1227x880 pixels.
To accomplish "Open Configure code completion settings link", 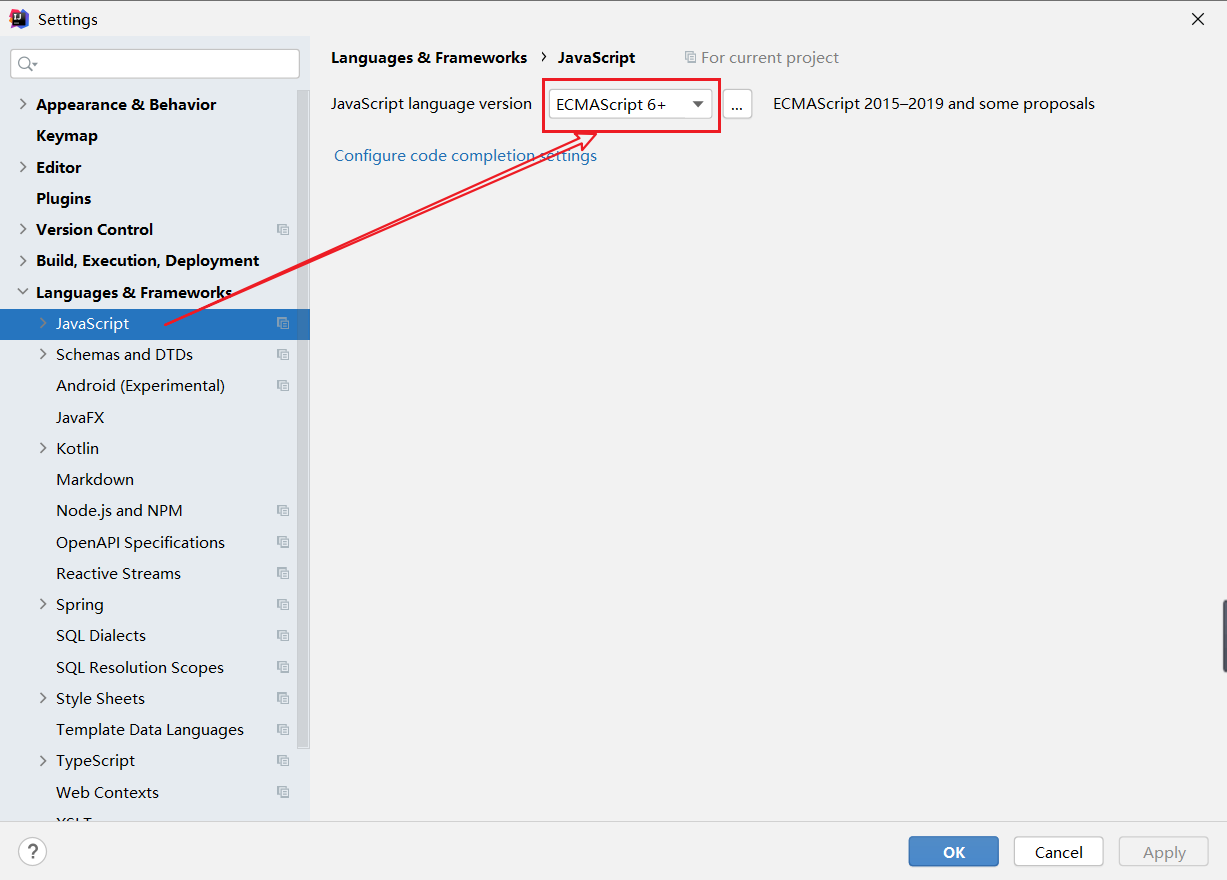I will coord(465,156).
